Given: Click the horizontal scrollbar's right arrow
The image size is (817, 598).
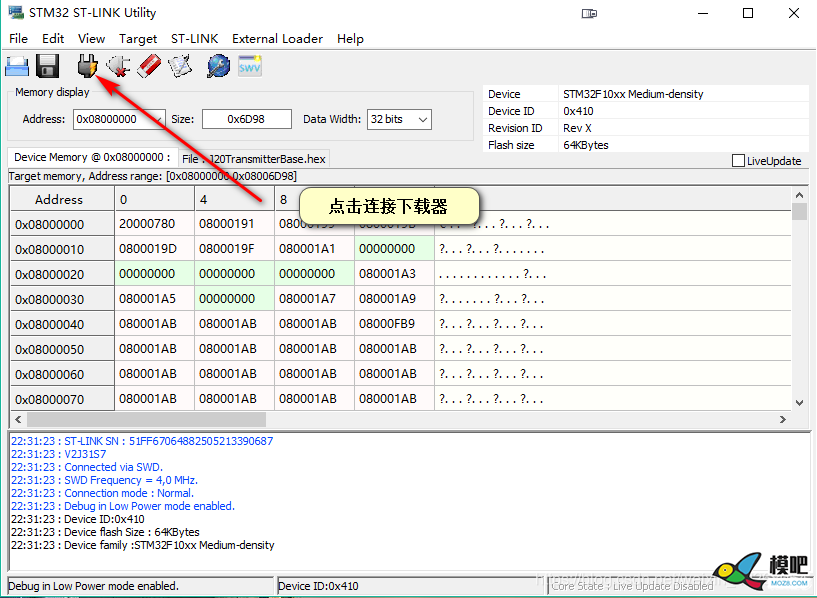Looking at the screenshot, I should [783, 419].
